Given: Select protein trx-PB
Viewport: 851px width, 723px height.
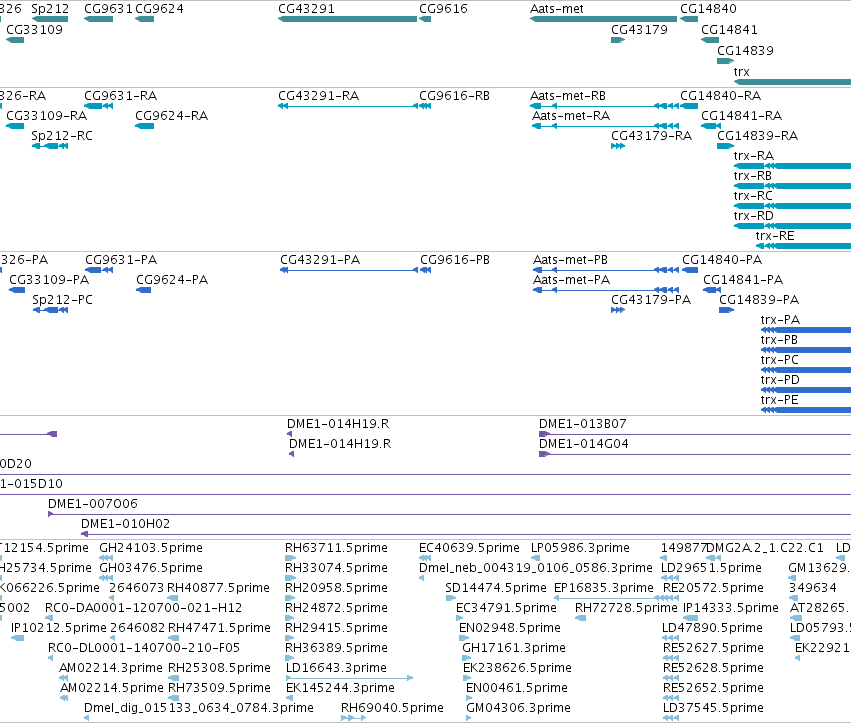Looking at the screenshot, I should [779, 340].
